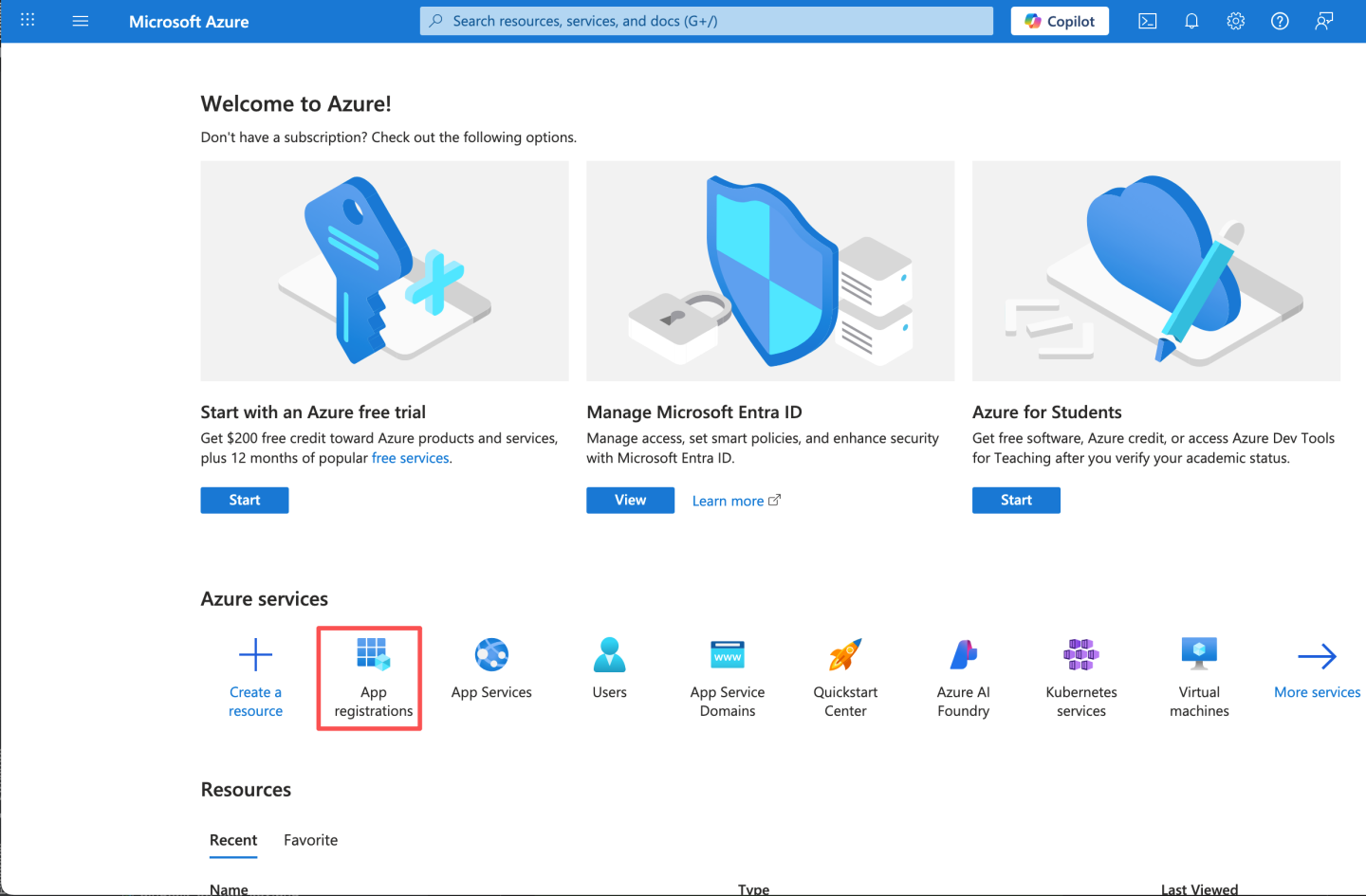Click View for Microsoft Entra ID
The image size is (1366, 896).
tap(630, 500)
